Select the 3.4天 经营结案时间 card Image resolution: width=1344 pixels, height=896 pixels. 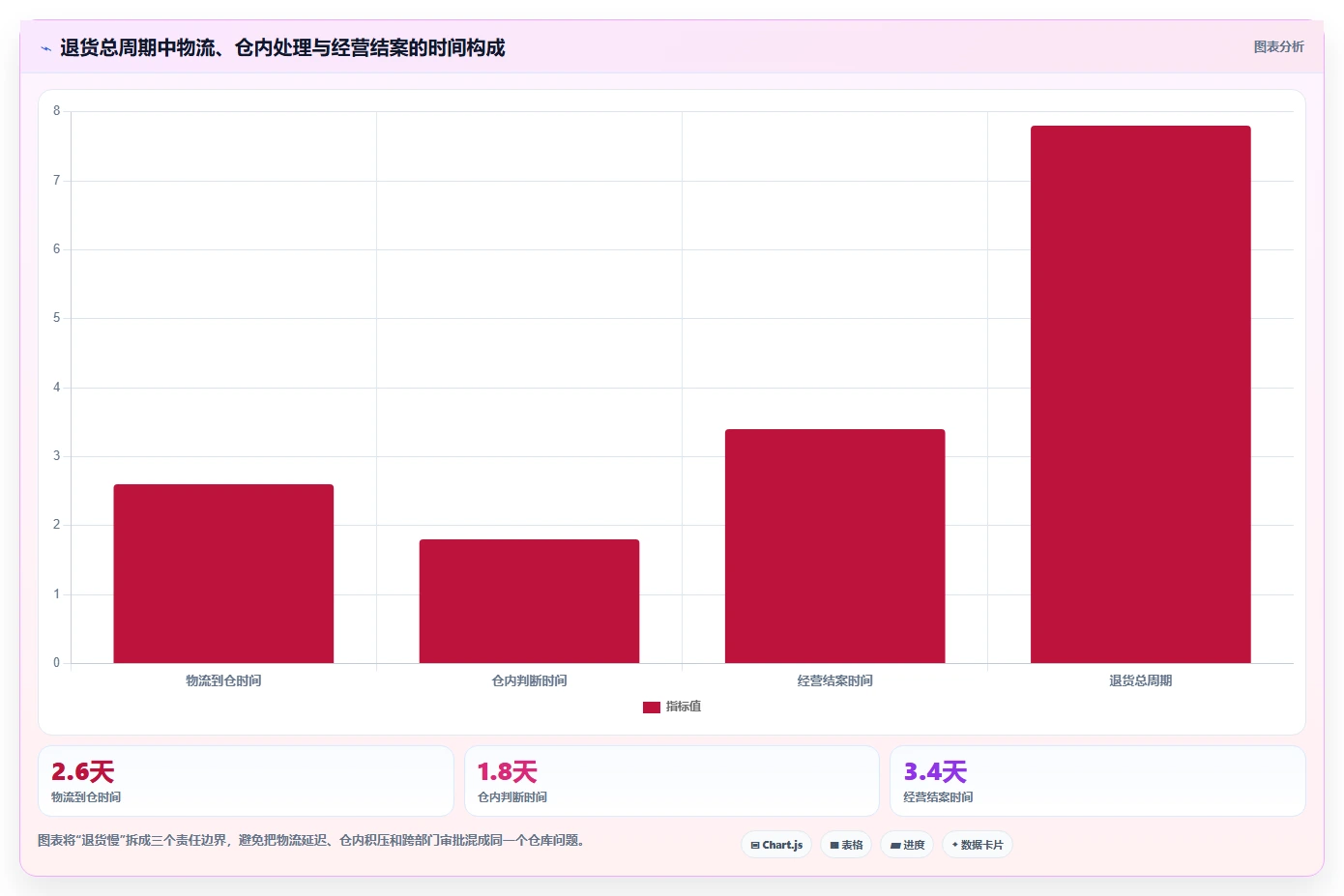pyautogui.click(x=1097, y=781)
